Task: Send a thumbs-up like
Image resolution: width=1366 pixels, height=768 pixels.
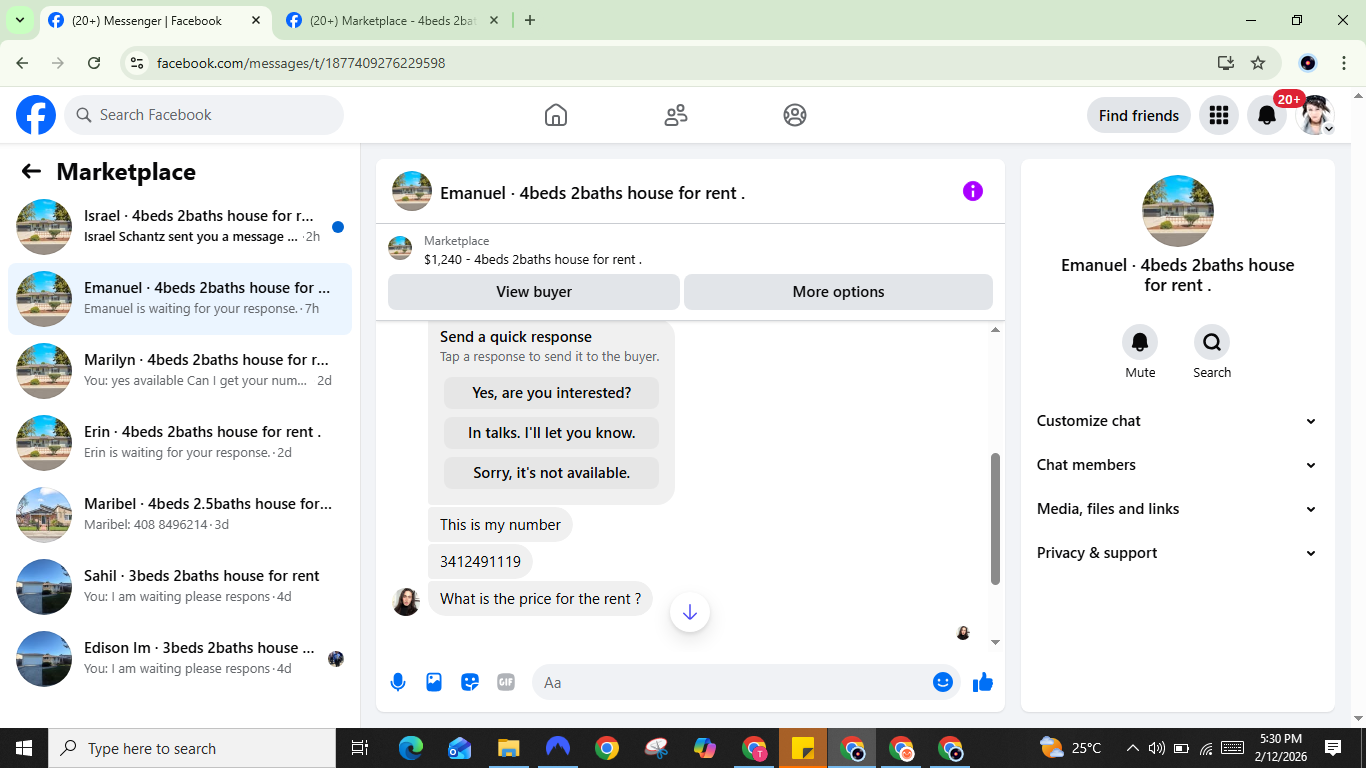Action: click(x=983, y=682)
